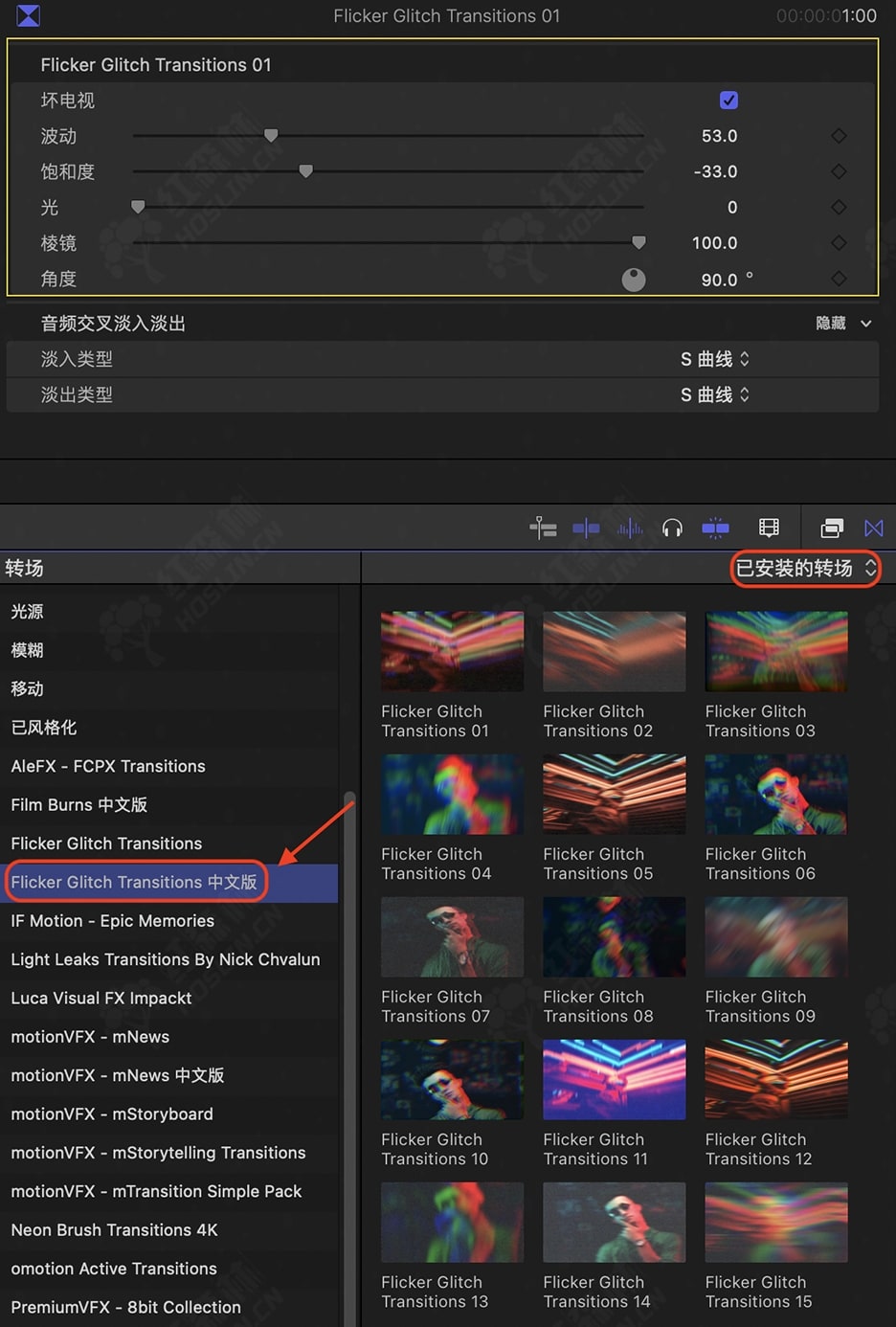
Task: Click the timeline index/snapping connect icon
Action: pos(543,528)
